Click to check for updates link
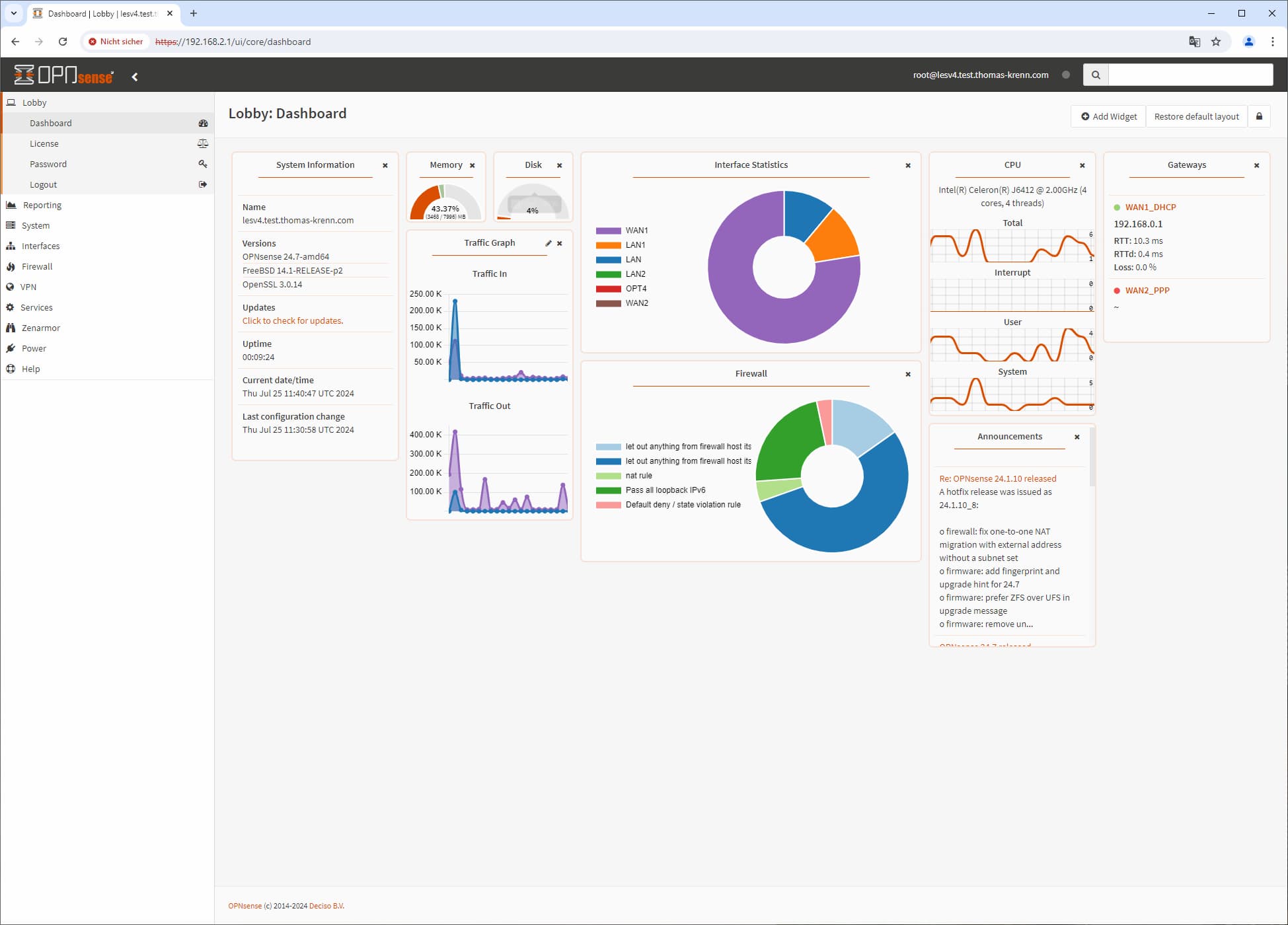This screenshot has height=925, width=1288. (293, 321)
